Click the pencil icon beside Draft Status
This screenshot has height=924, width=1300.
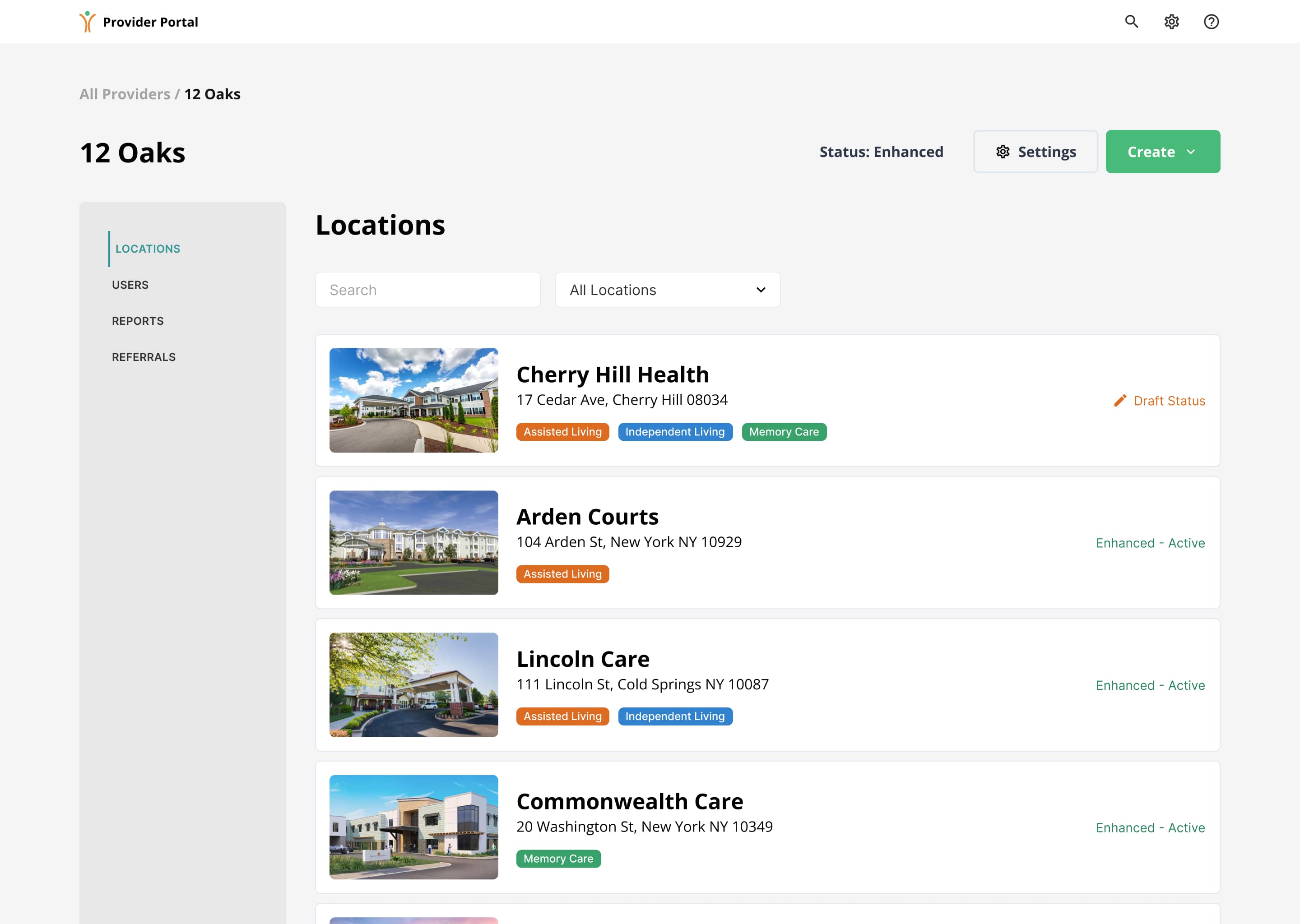coord(1119,401)
